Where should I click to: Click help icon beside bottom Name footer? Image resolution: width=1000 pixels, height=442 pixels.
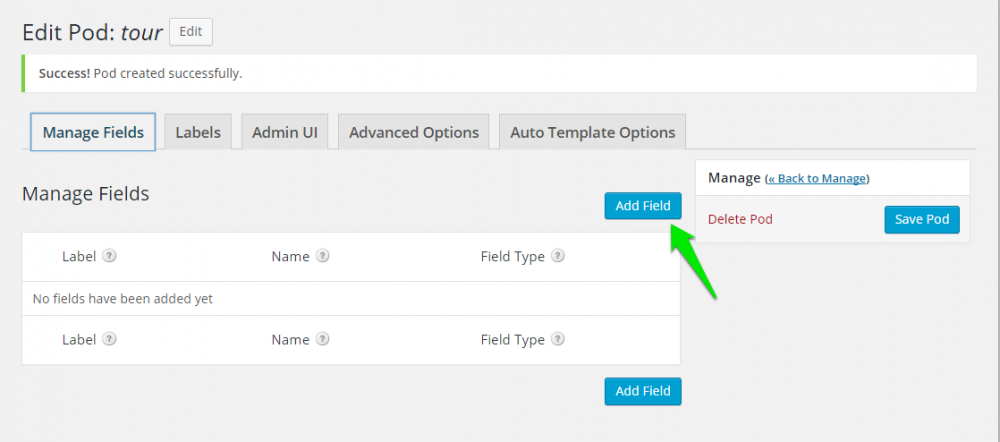323,339
